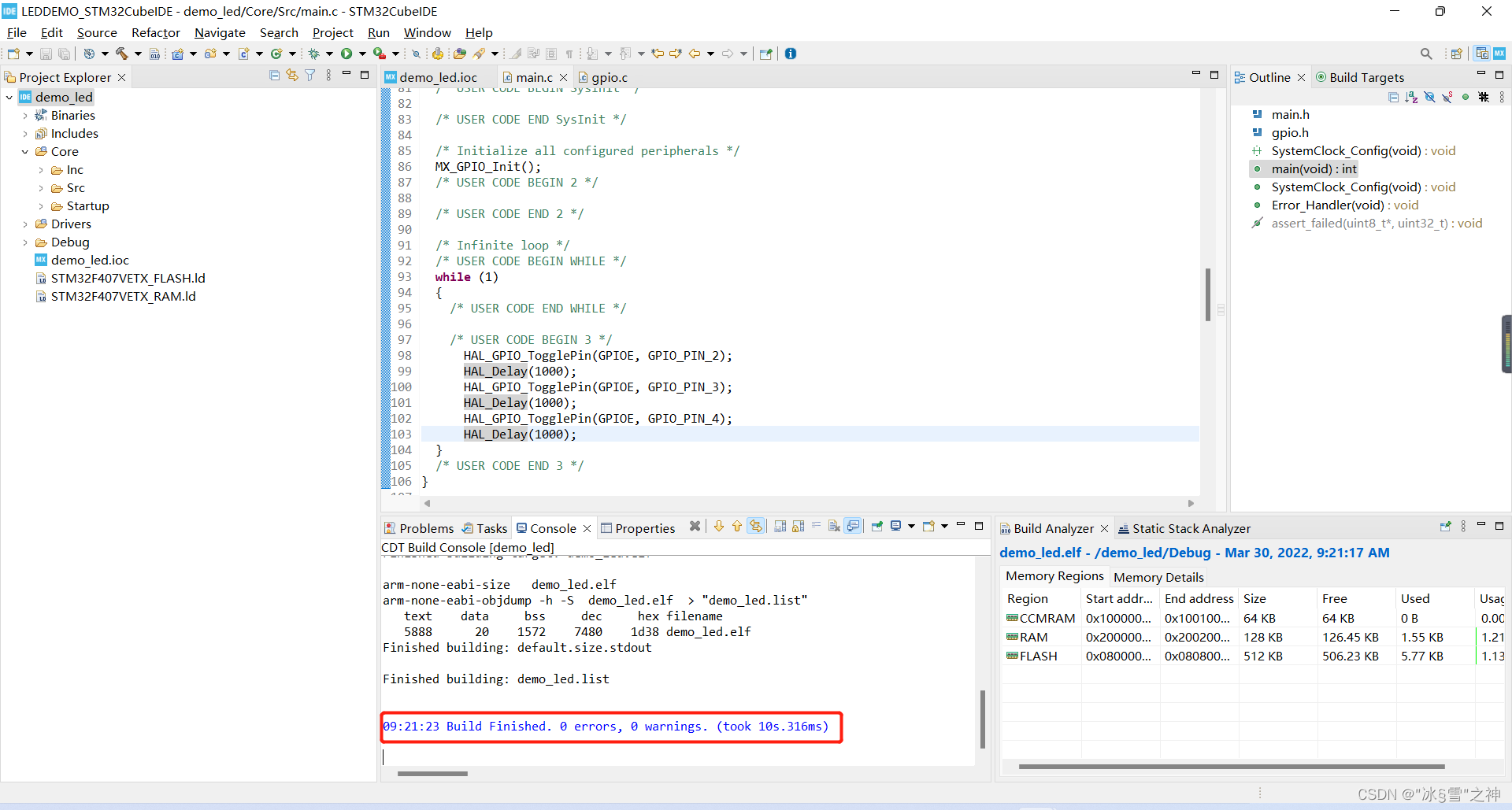
Task: Click the Previous error up arrow in Console
Action: (x=737, y=527)
